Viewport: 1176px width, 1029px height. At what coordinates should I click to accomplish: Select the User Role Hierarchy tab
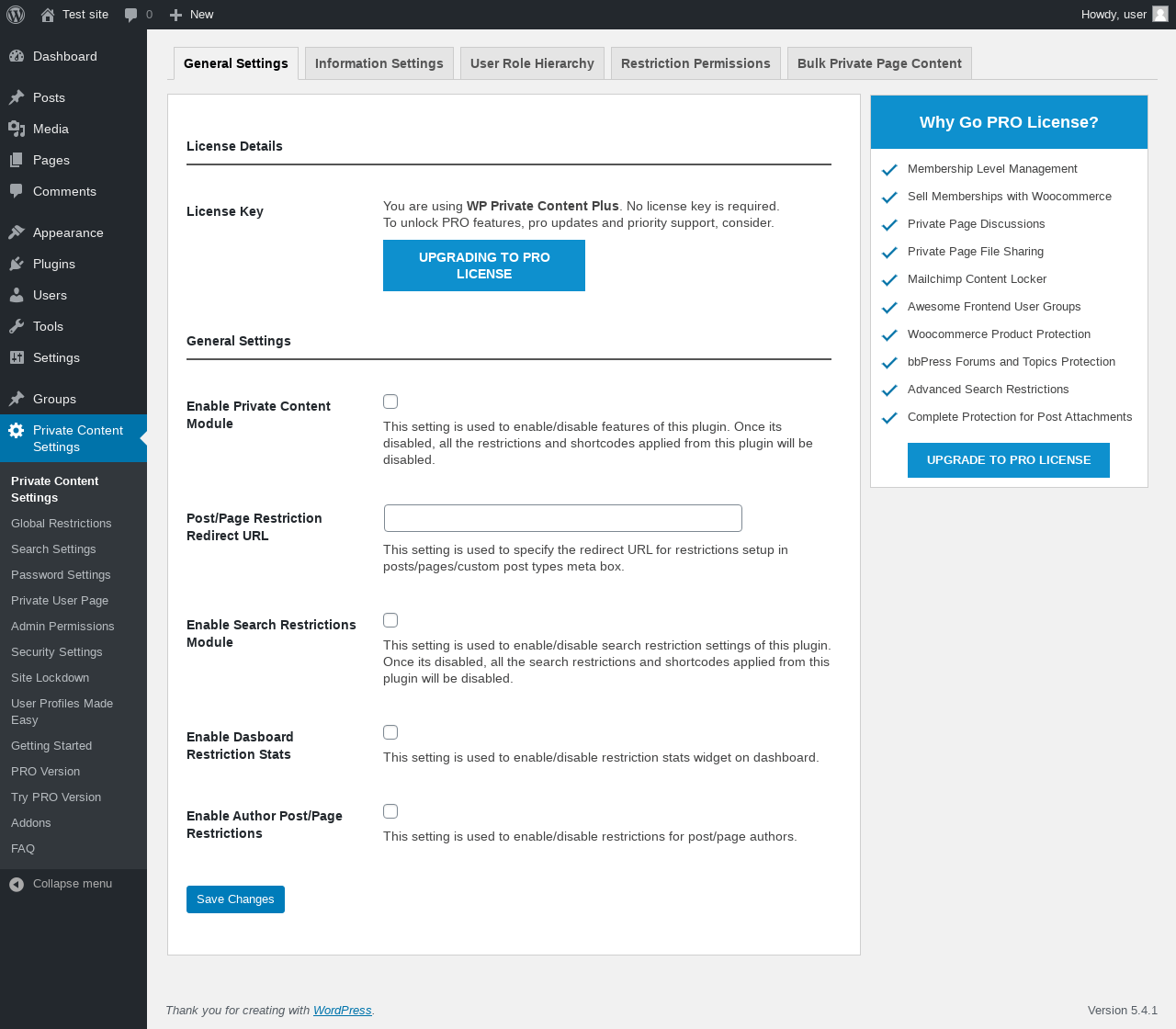[532, 63]
